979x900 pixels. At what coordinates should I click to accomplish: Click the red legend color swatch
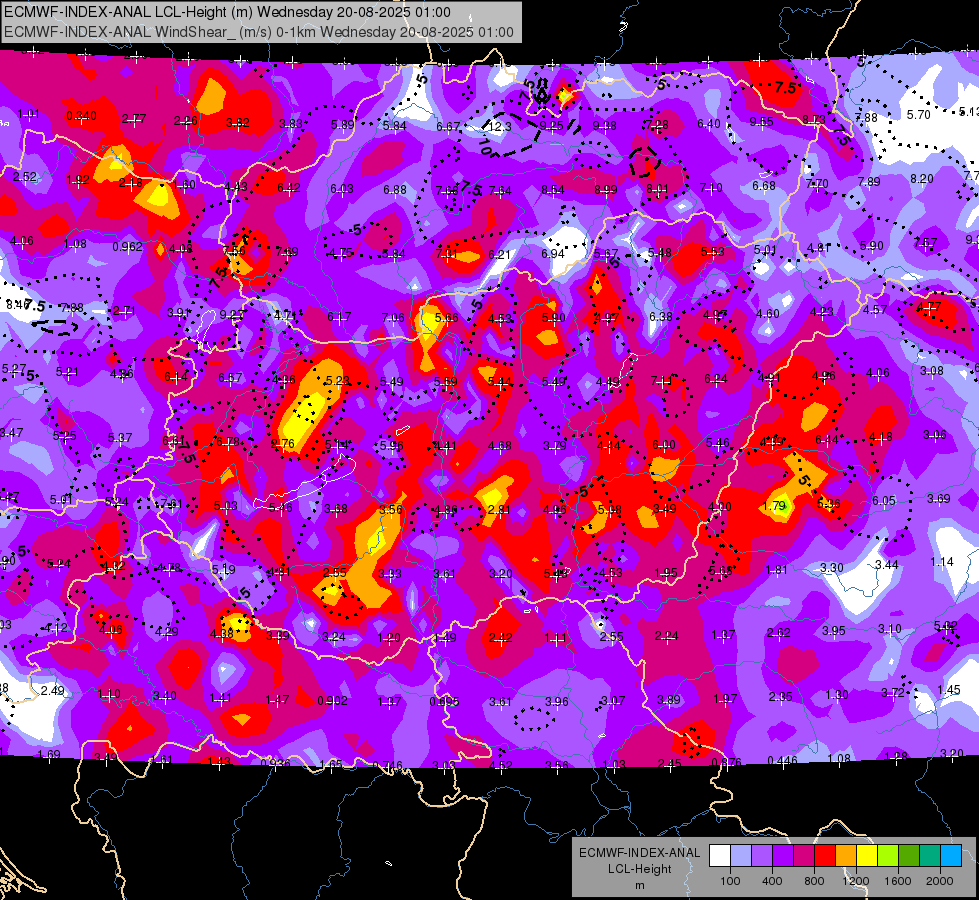[x=825, y=856]
